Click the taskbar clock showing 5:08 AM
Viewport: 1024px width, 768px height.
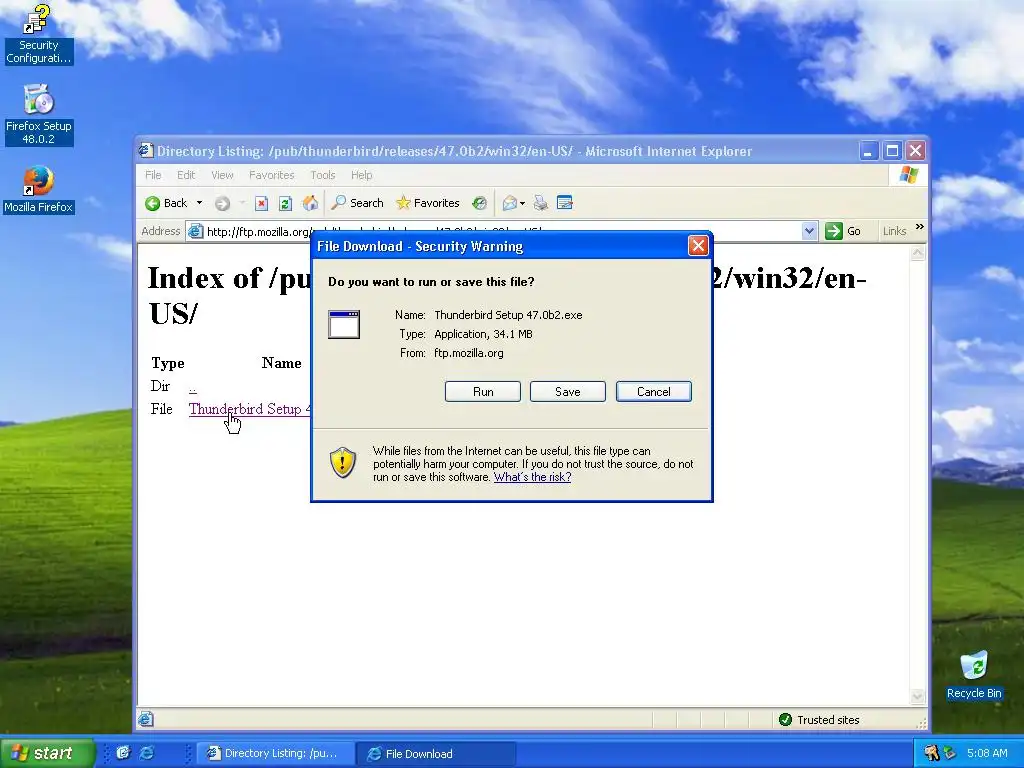(987, 753)
